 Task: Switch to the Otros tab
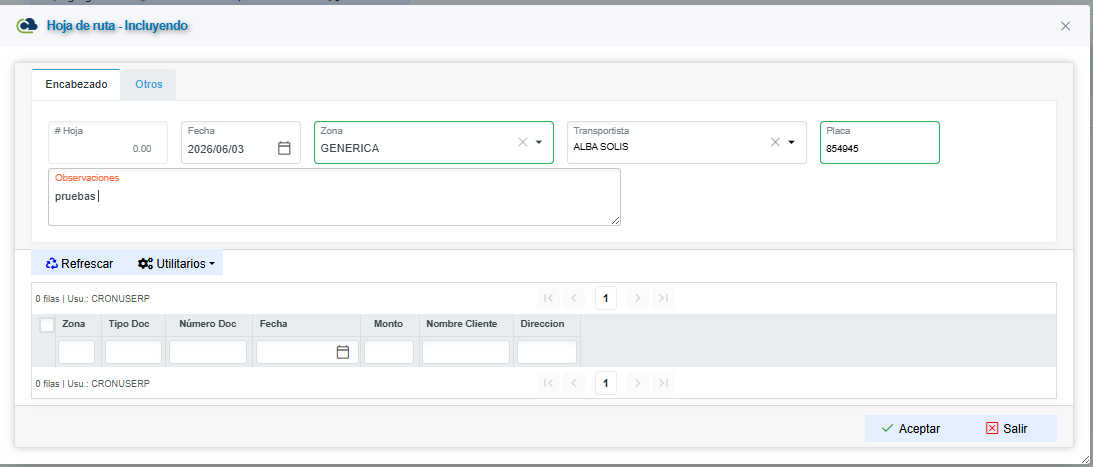pos(148,84)
